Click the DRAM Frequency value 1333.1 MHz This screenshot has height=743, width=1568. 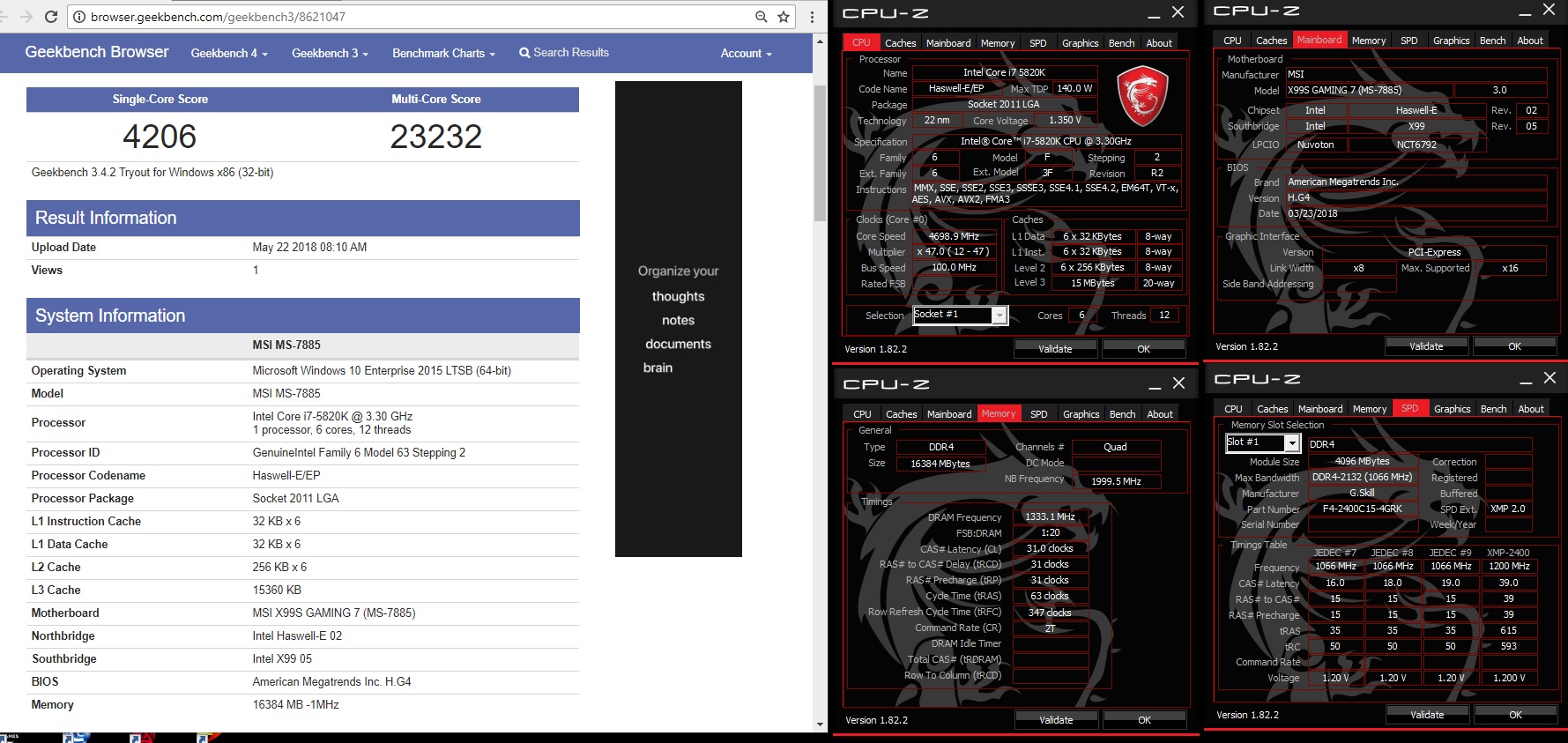coord(1050,516)
